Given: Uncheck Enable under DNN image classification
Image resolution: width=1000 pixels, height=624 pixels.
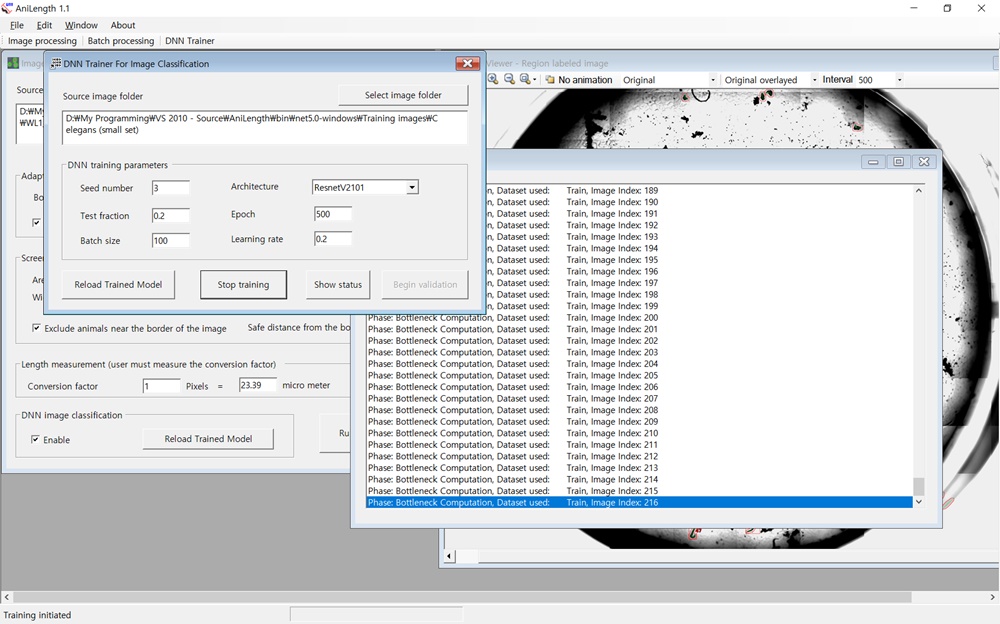Looking at the screenshot, I should point(37,440).
